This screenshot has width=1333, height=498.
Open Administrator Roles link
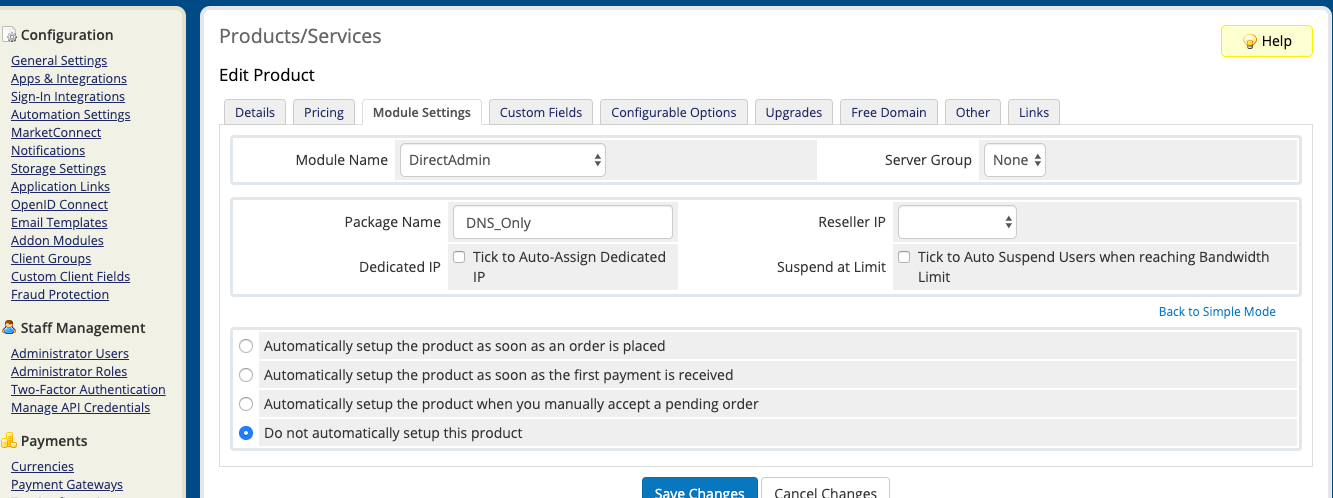coord(69,372)
